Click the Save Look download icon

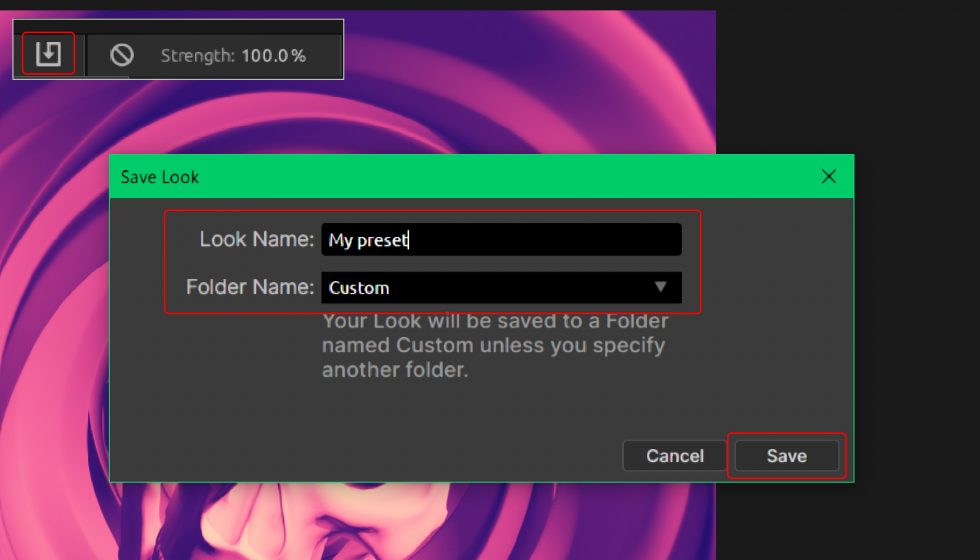48,54
